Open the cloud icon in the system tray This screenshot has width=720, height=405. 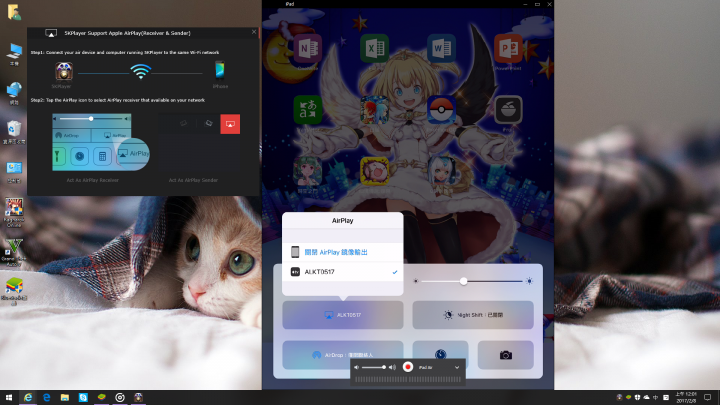tap(647, 398)
